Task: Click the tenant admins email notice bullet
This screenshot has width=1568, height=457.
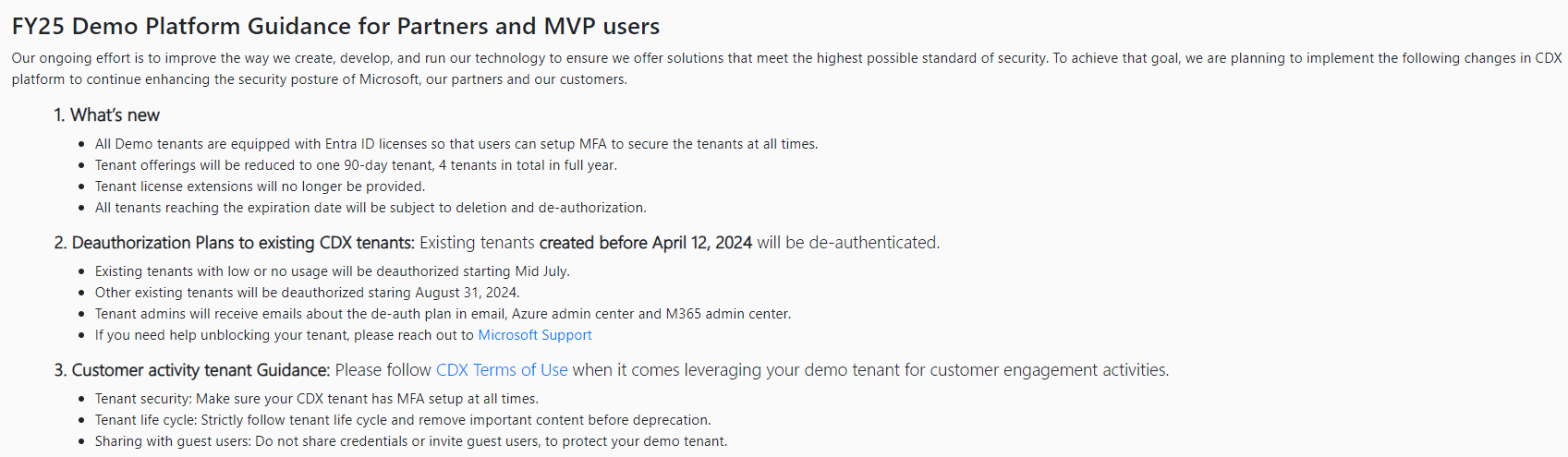Action: (443, 314)
